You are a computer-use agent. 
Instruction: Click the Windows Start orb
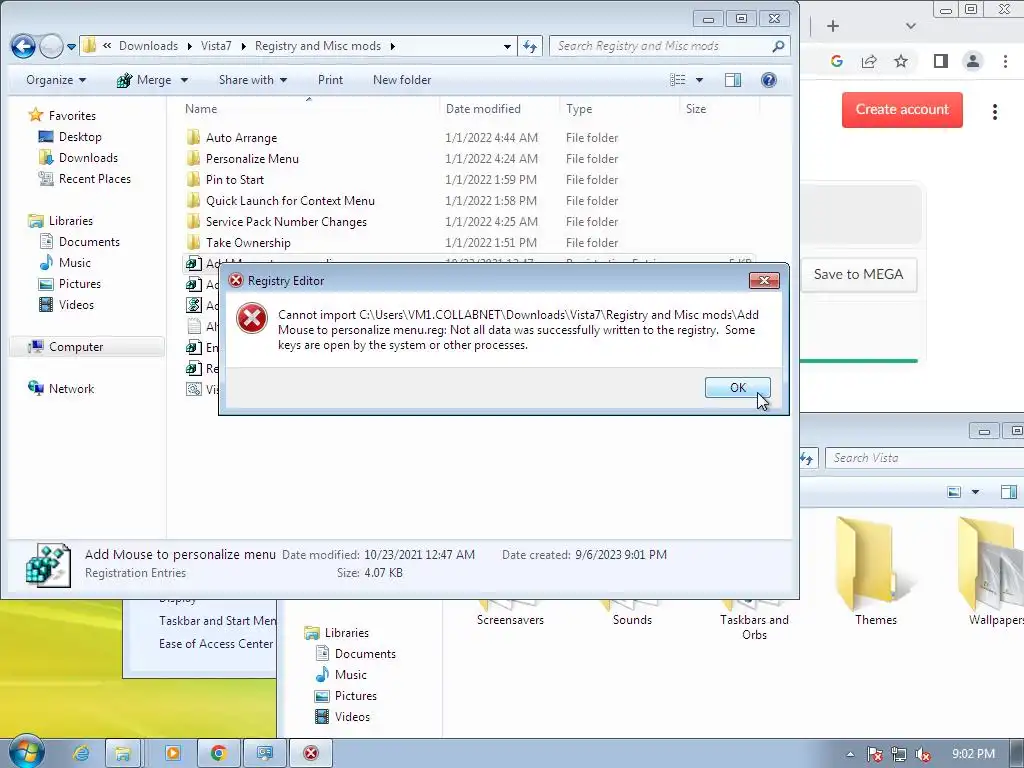click(x=25, y=752)
